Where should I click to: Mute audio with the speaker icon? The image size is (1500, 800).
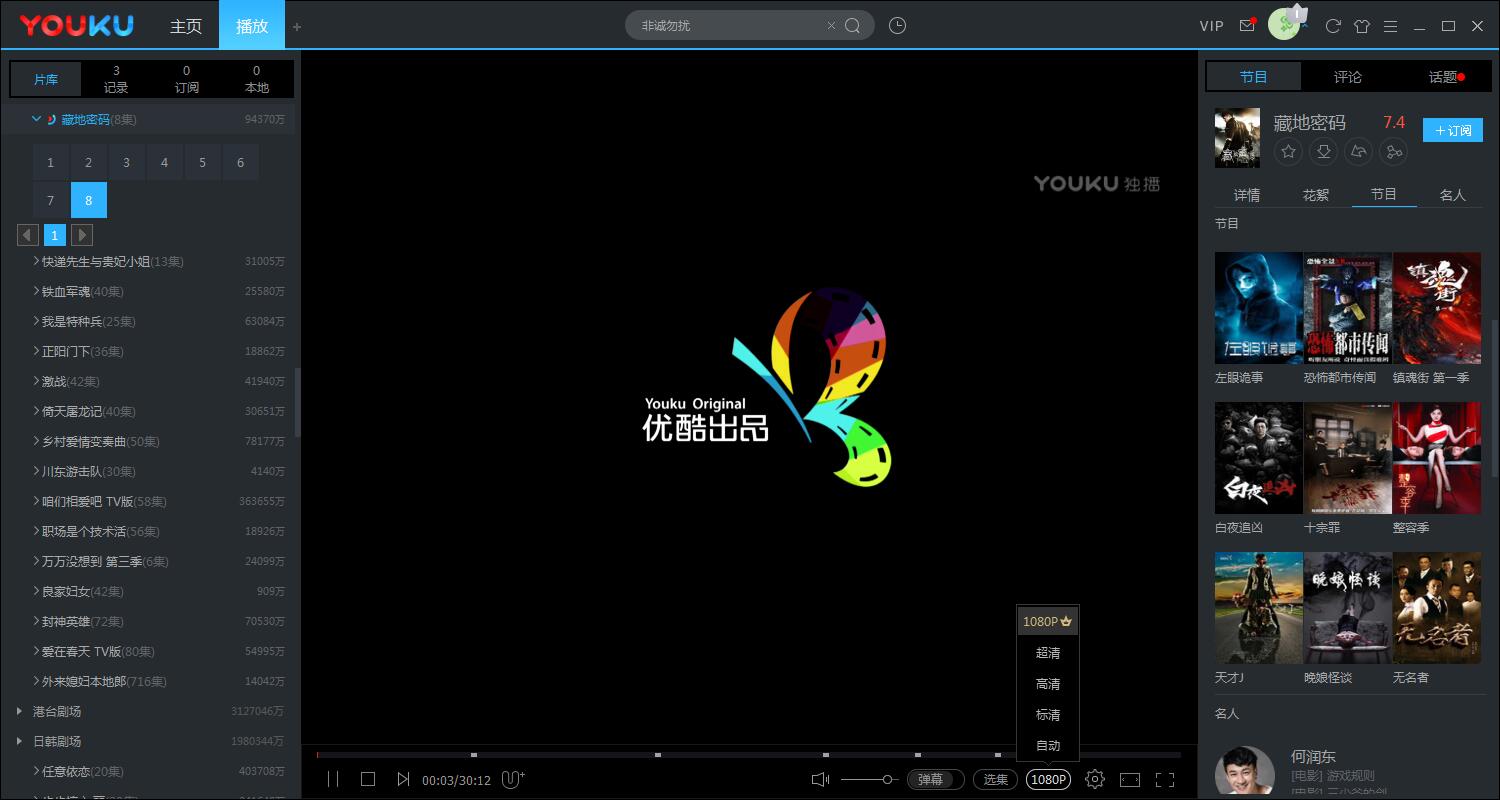[820, 779]
